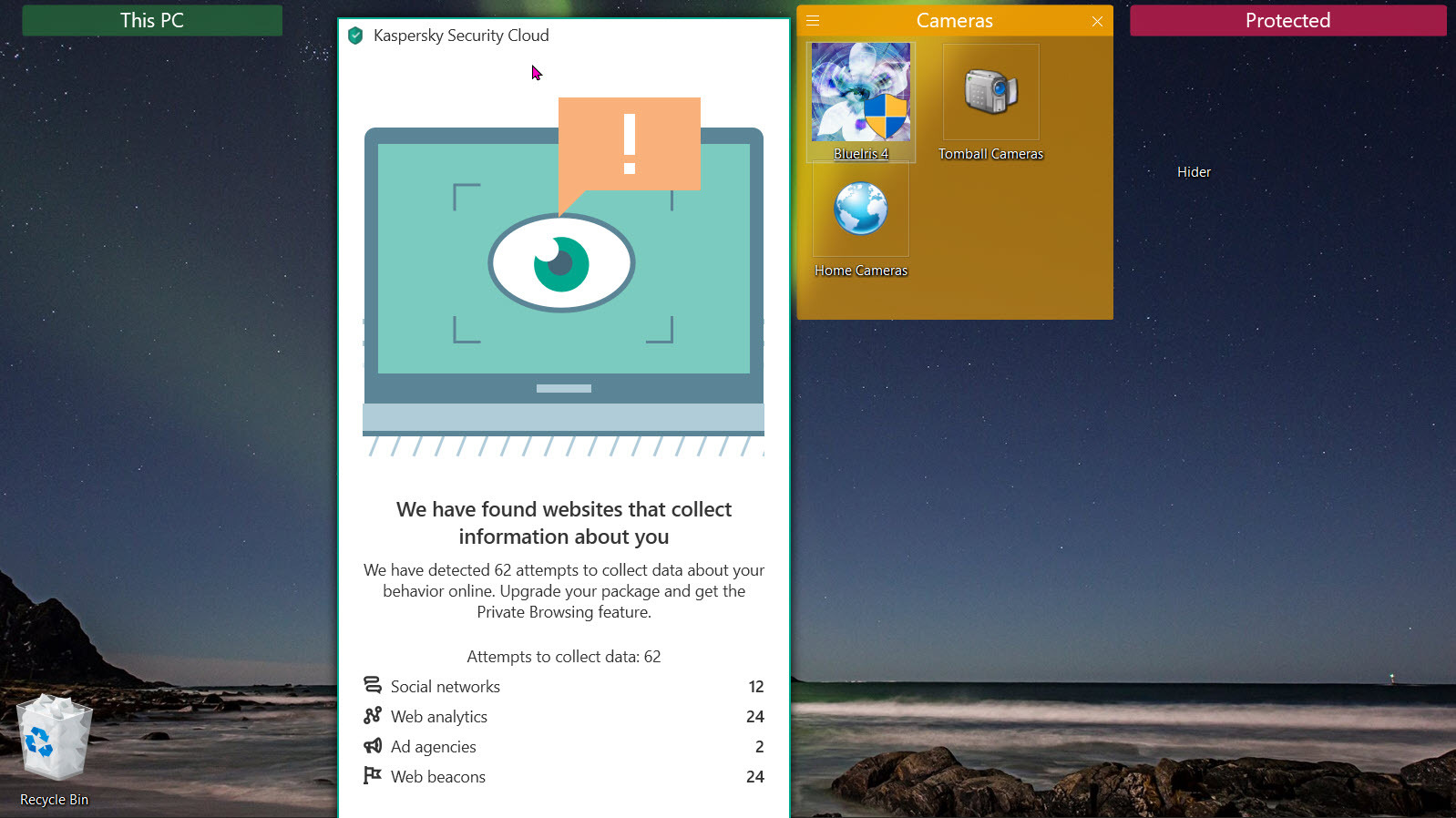1456x818 pixels.
Task: Open the BlueIris 4 shortcut icon
Action: pos(861,92)
